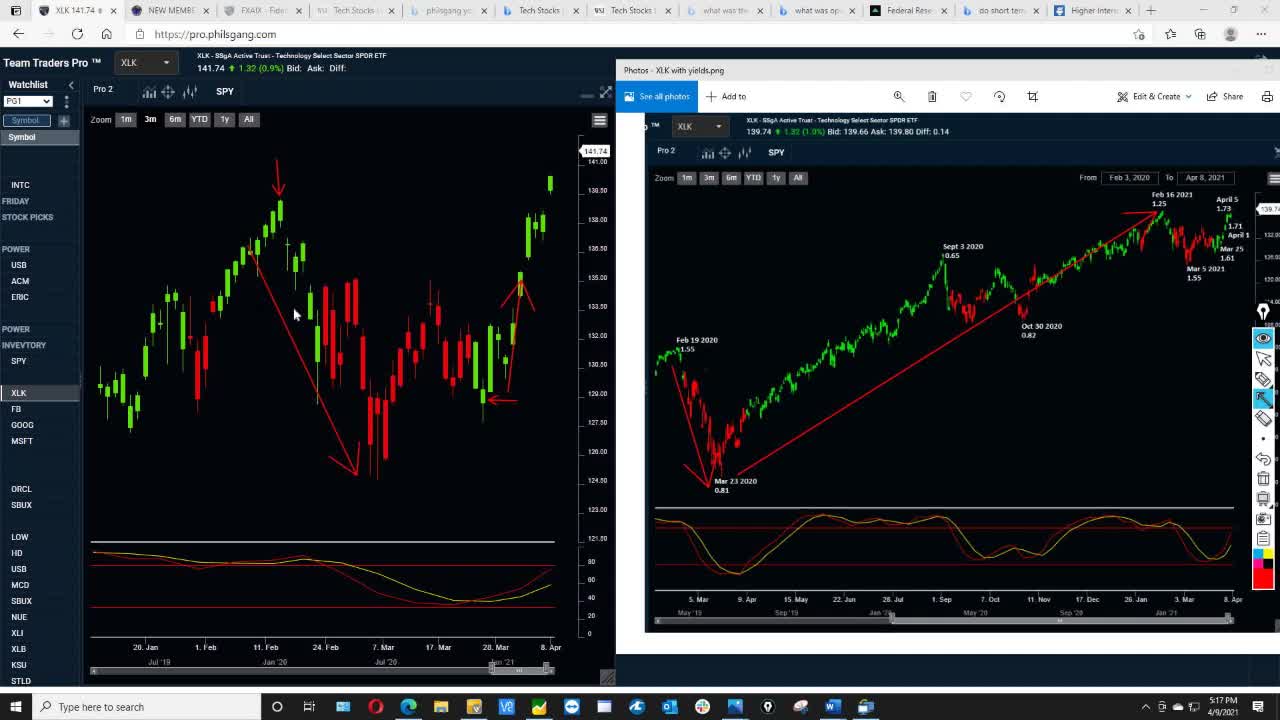Select the pen nib annotation tool
The height and width of the screenshot is (720, 1280).
pos(1263,312)
